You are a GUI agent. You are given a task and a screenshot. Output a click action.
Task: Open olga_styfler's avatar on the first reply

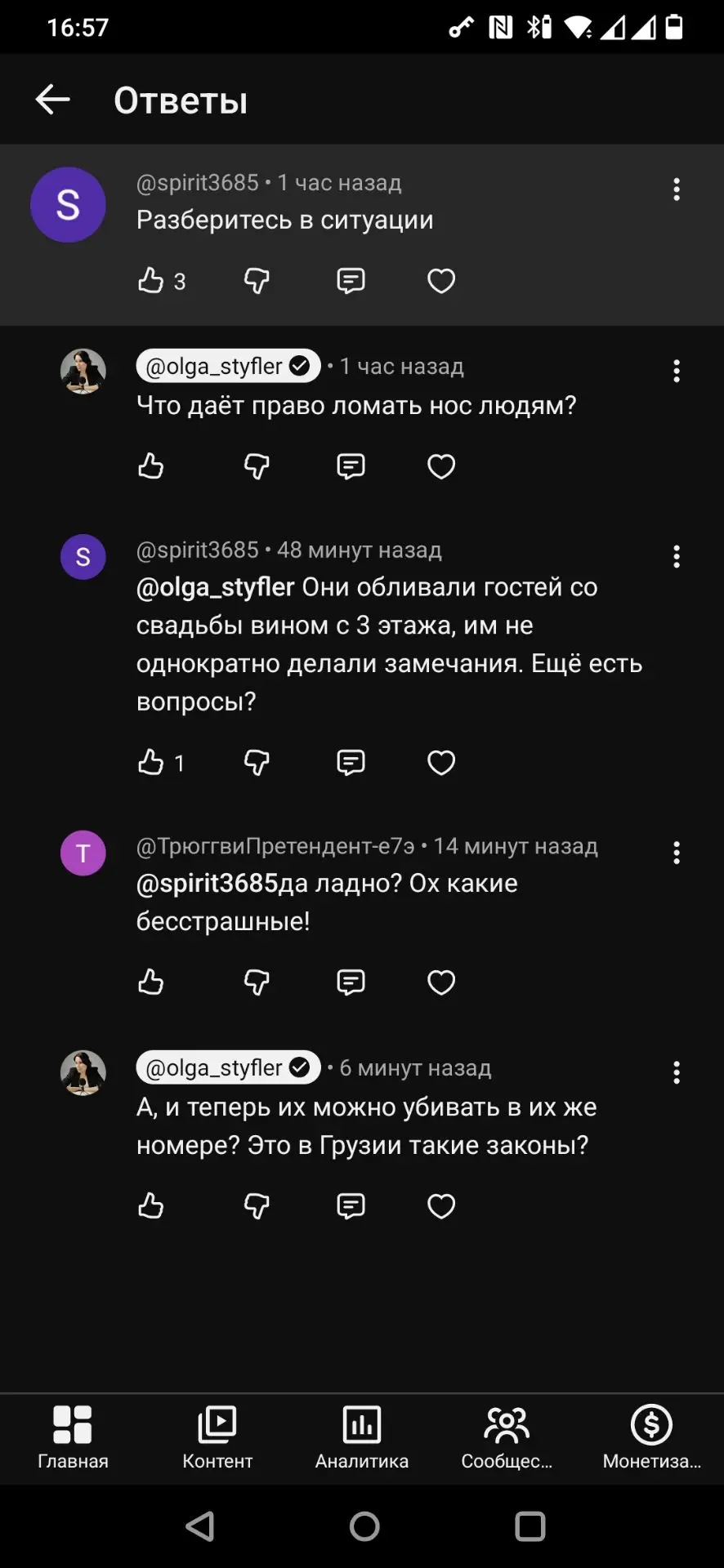click(83, 371)
